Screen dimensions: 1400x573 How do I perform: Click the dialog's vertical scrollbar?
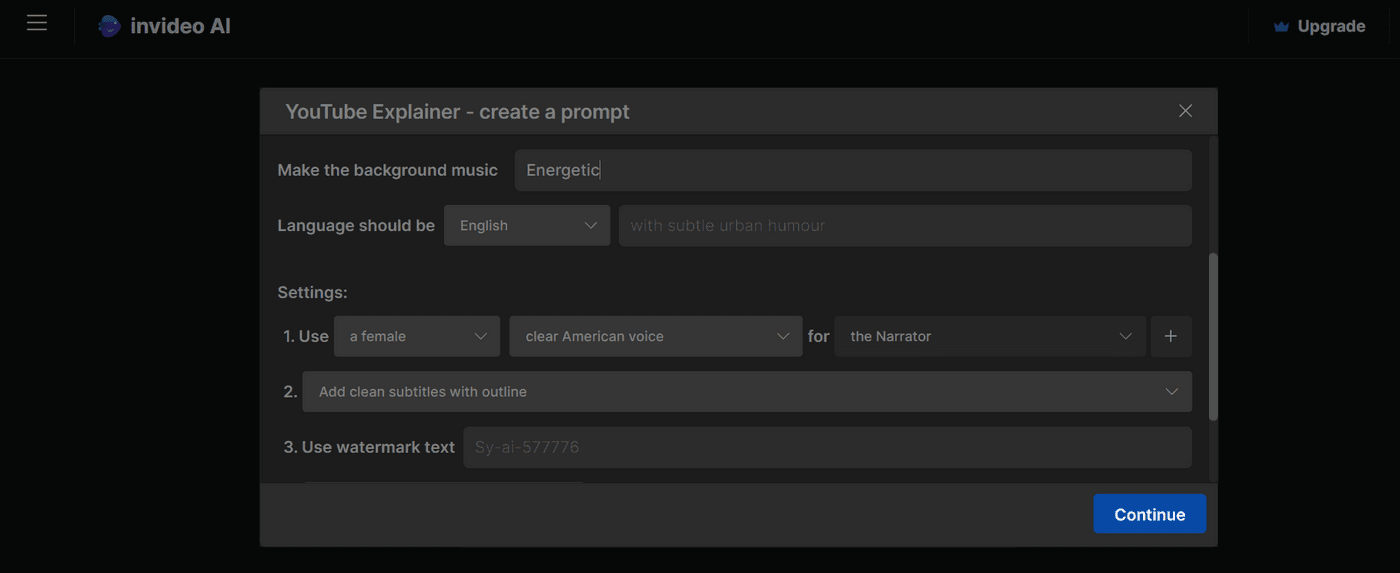click(1213, 335)
